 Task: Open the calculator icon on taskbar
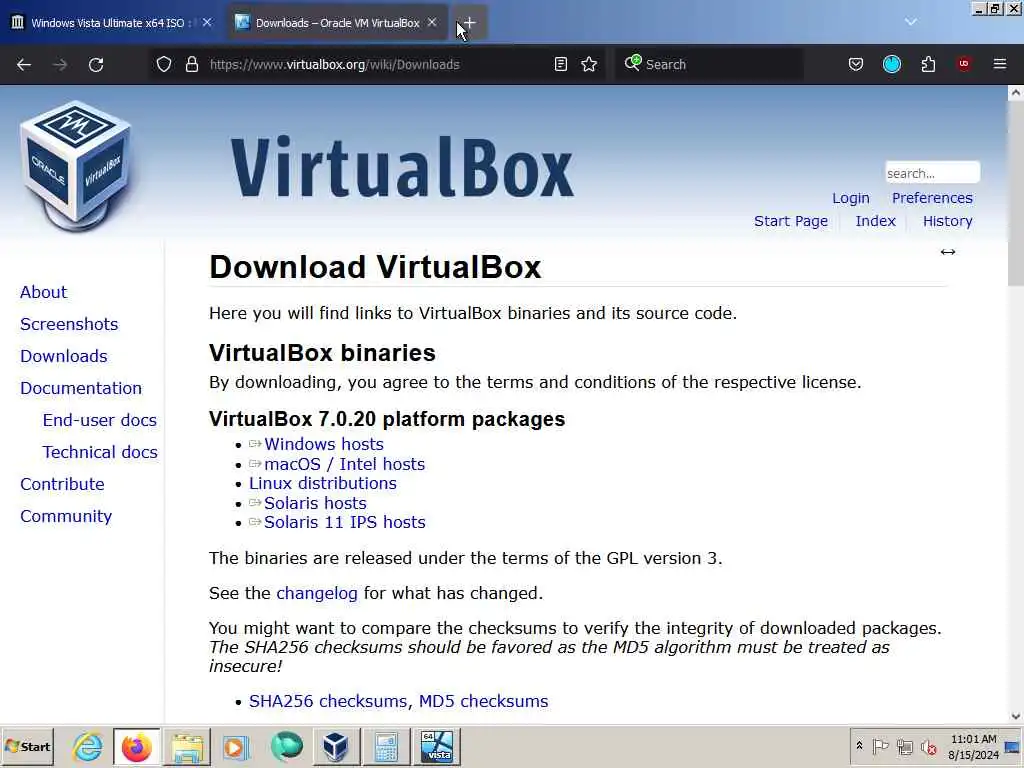(x=386, y=746)
